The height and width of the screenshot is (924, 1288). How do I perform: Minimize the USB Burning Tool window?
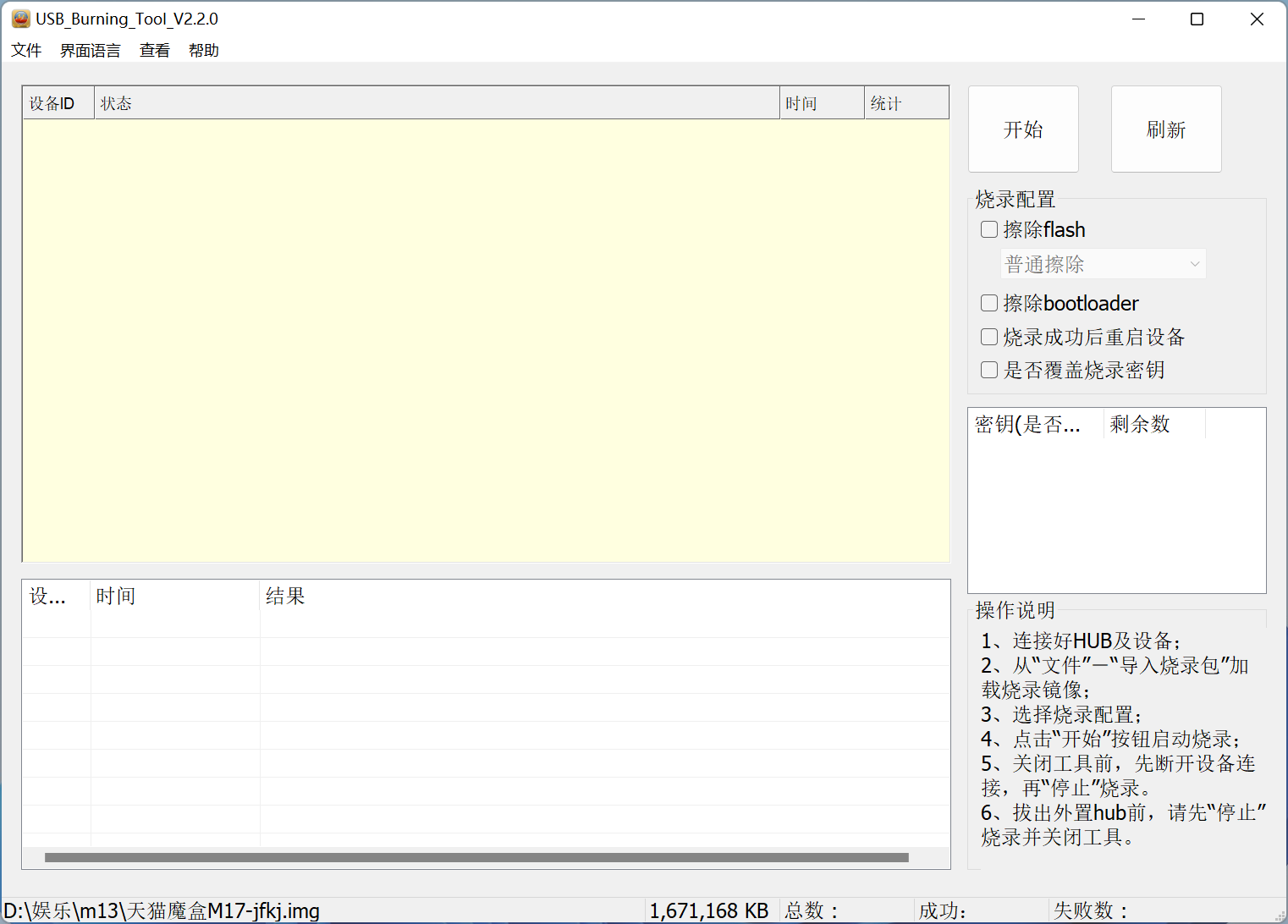click(1138, 19)
